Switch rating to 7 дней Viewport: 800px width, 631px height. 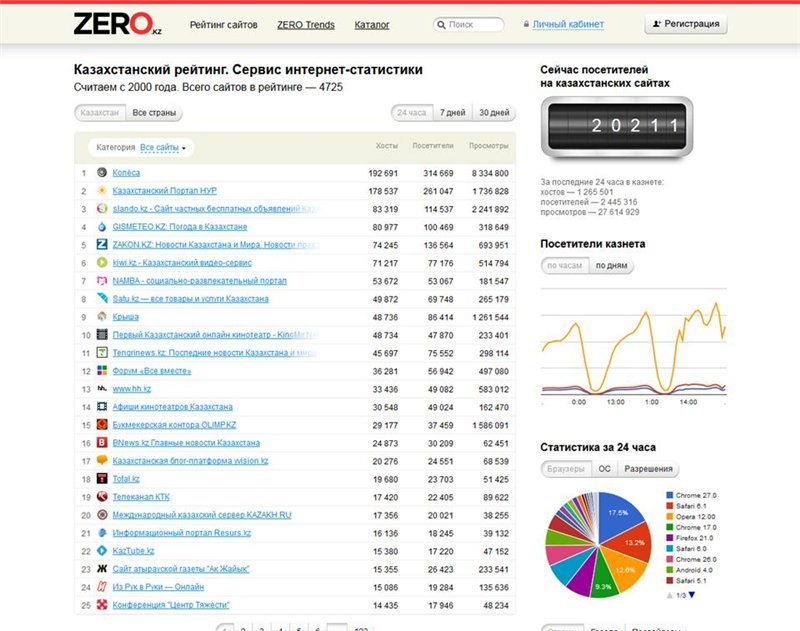click(453, 113)
